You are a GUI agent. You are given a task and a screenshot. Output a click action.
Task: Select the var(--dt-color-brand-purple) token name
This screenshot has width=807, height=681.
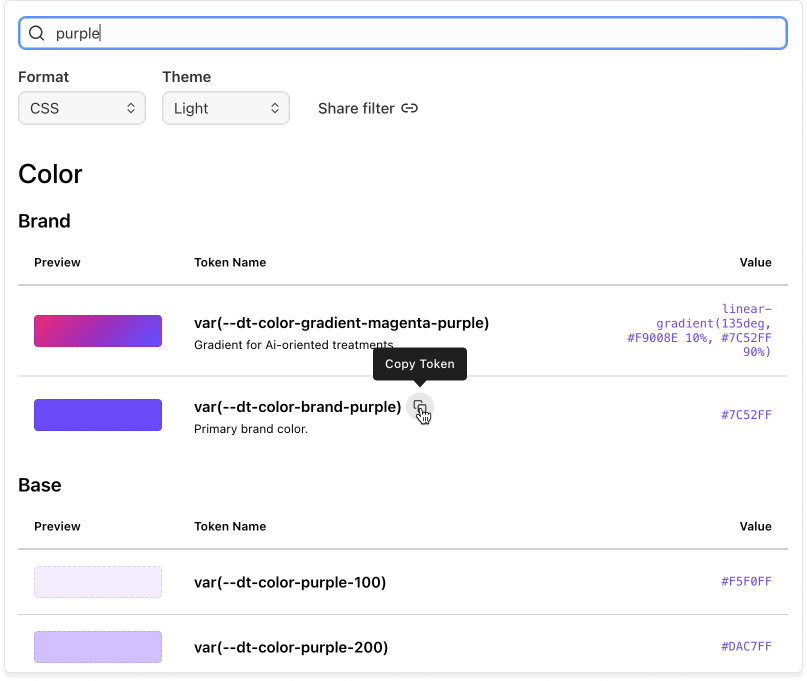(297, 407)
